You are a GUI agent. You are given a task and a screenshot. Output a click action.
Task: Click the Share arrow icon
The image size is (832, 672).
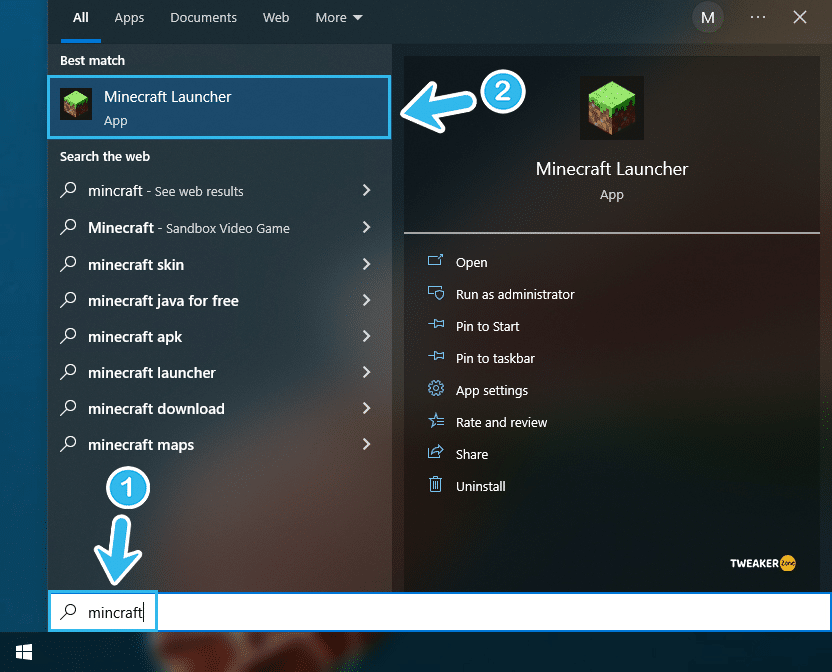click(436, 452)
